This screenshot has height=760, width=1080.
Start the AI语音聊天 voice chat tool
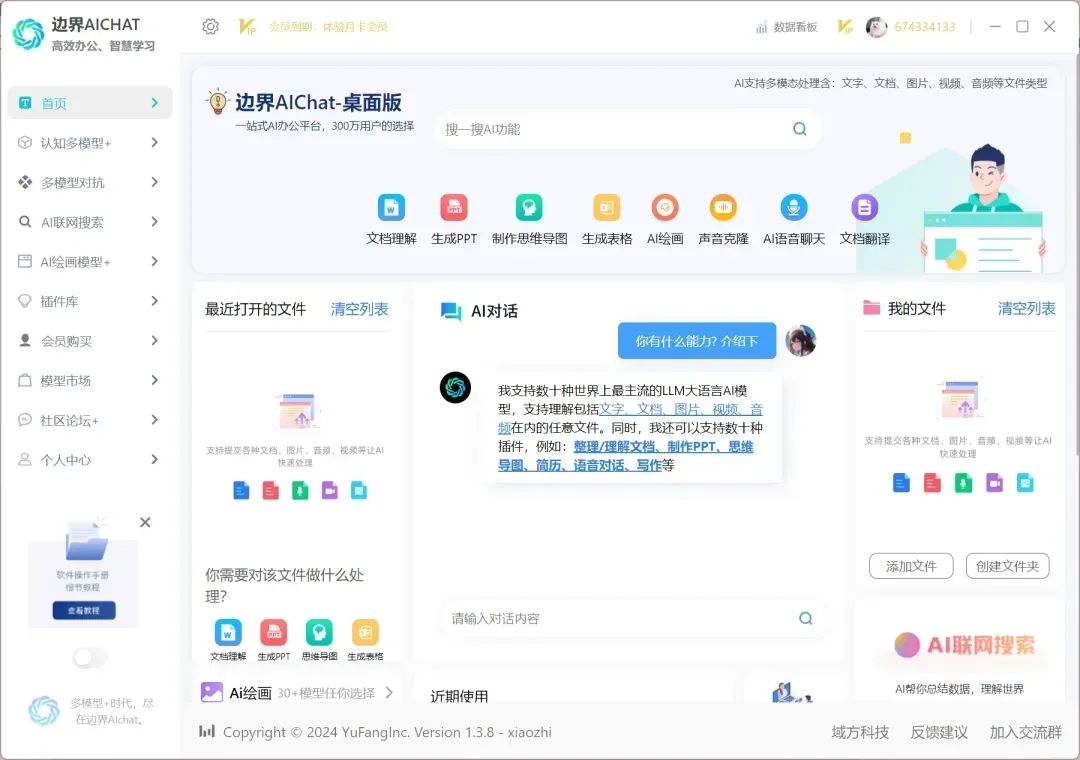794,208
